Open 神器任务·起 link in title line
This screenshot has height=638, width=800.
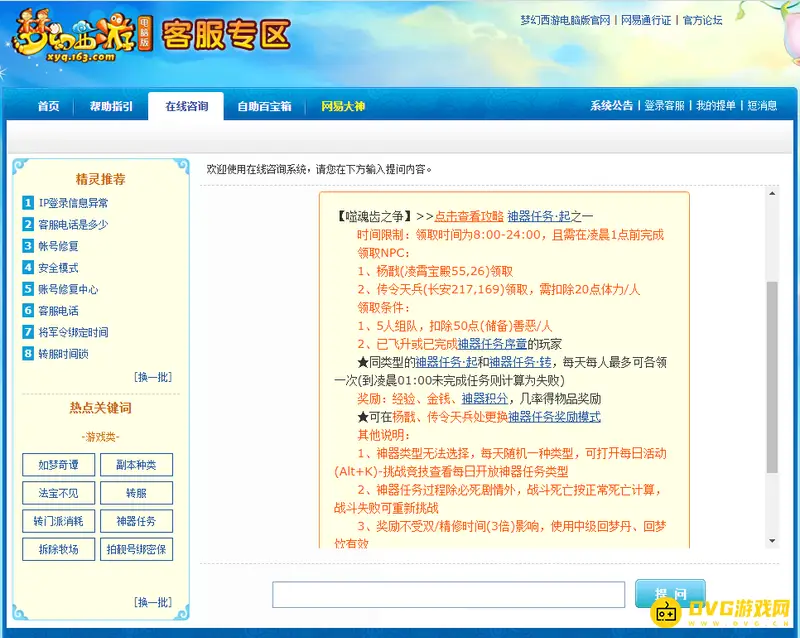point(539,216)
